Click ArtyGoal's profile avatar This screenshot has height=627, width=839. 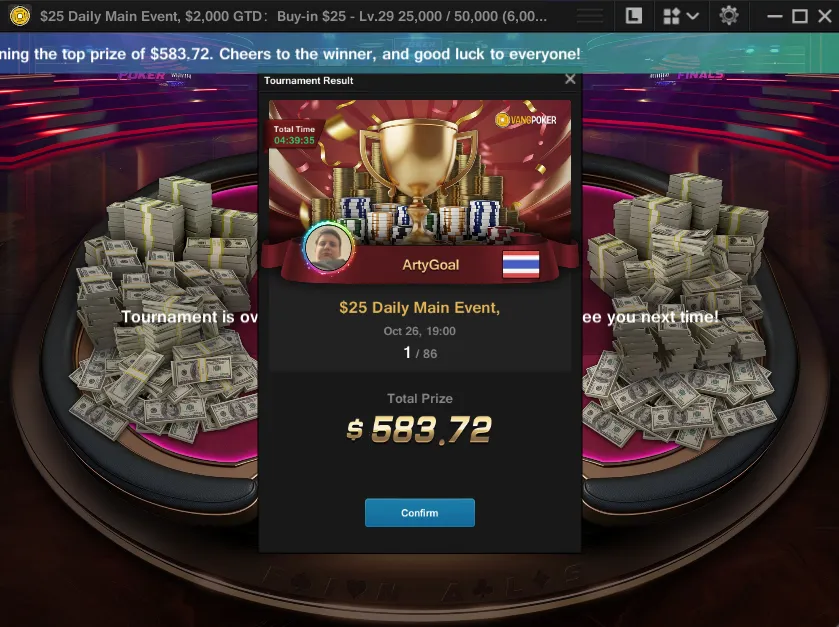tap(329, 248)
